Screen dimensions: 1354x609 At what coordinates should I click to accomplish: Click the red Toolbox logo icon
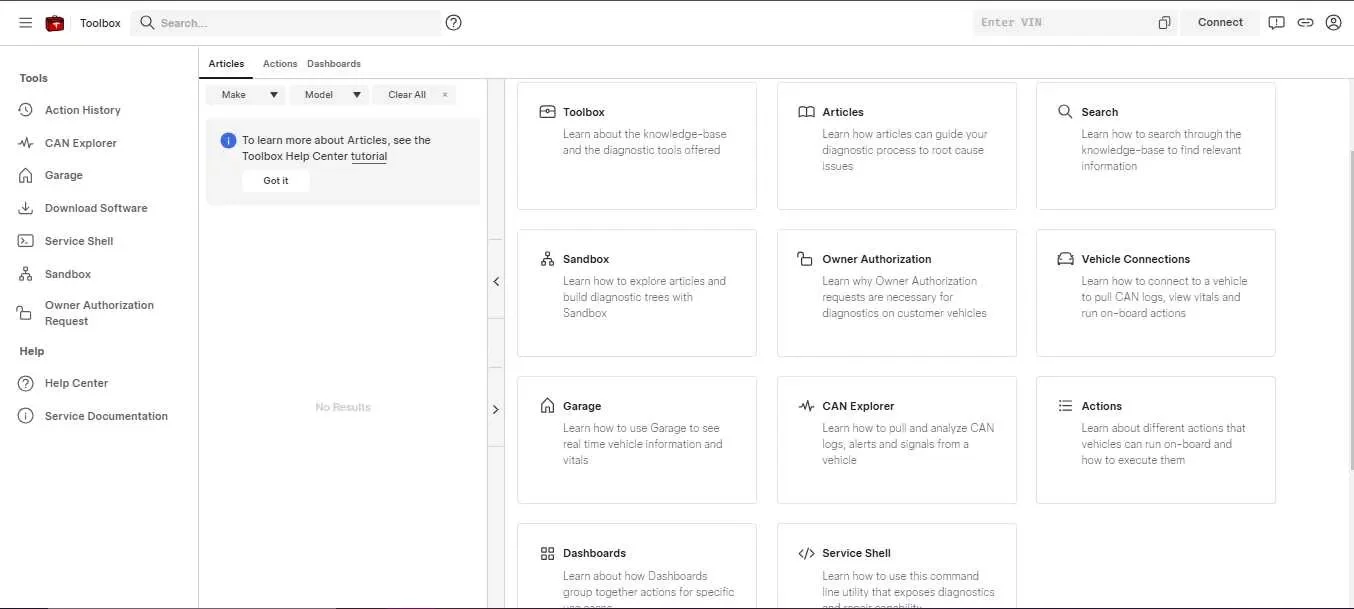pyautogui.click(x=55, y=22)
